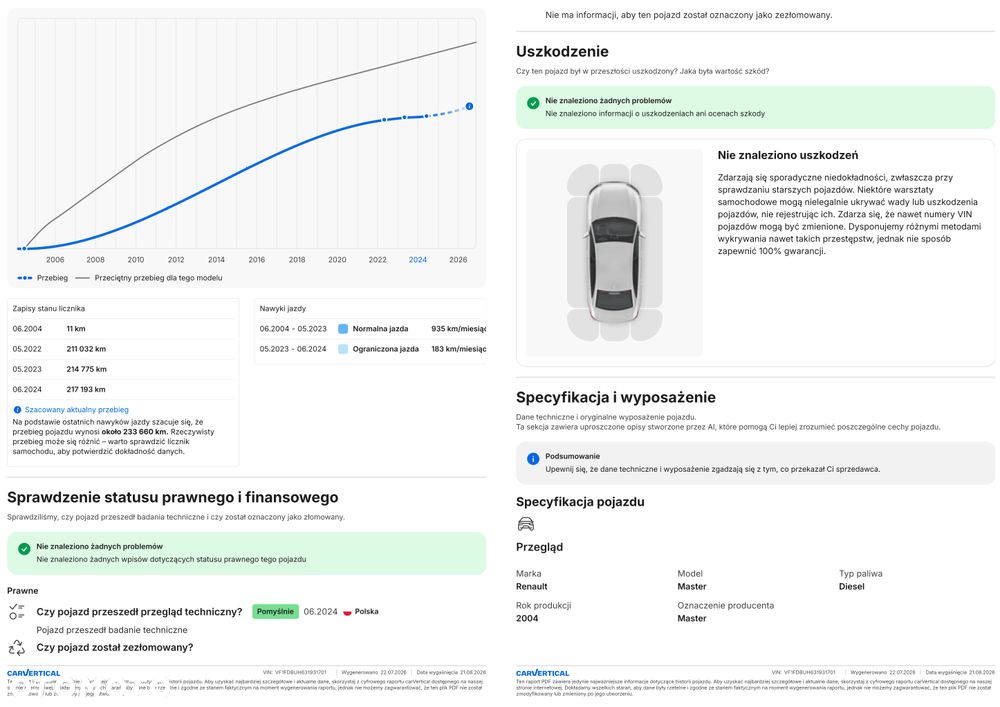
Task: Click the estimated mileage info dot on chart
Action: 469,106
